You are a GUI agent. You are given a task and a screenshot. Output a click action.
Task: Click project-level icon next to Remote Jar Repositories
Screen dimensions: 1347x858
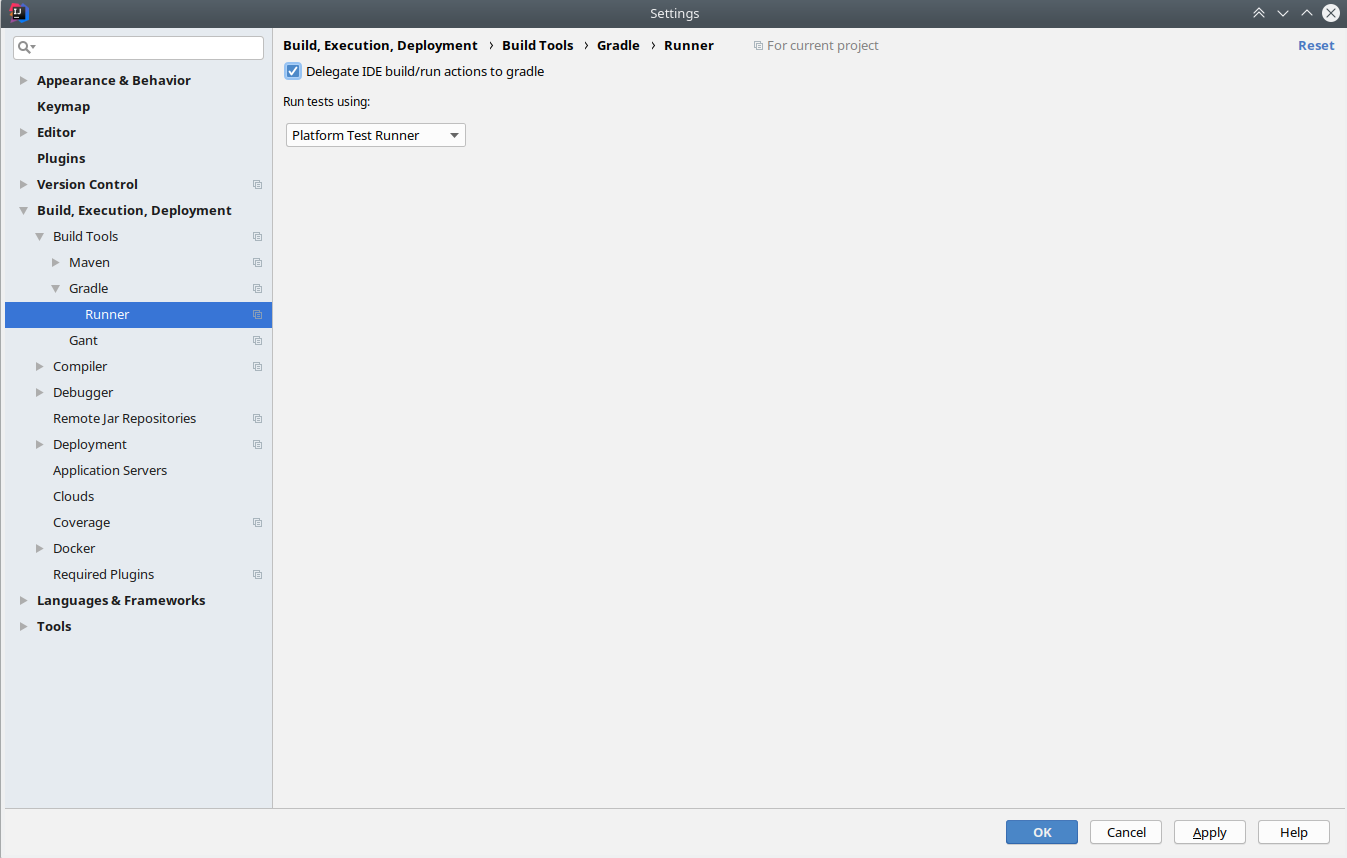tap(257, 419)
